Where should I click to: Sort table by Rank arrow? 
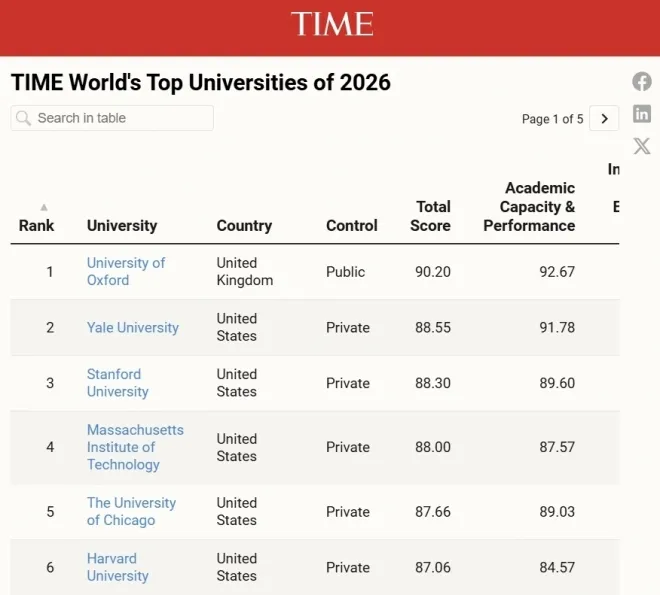pyautogui.click(x=43, y=207)
